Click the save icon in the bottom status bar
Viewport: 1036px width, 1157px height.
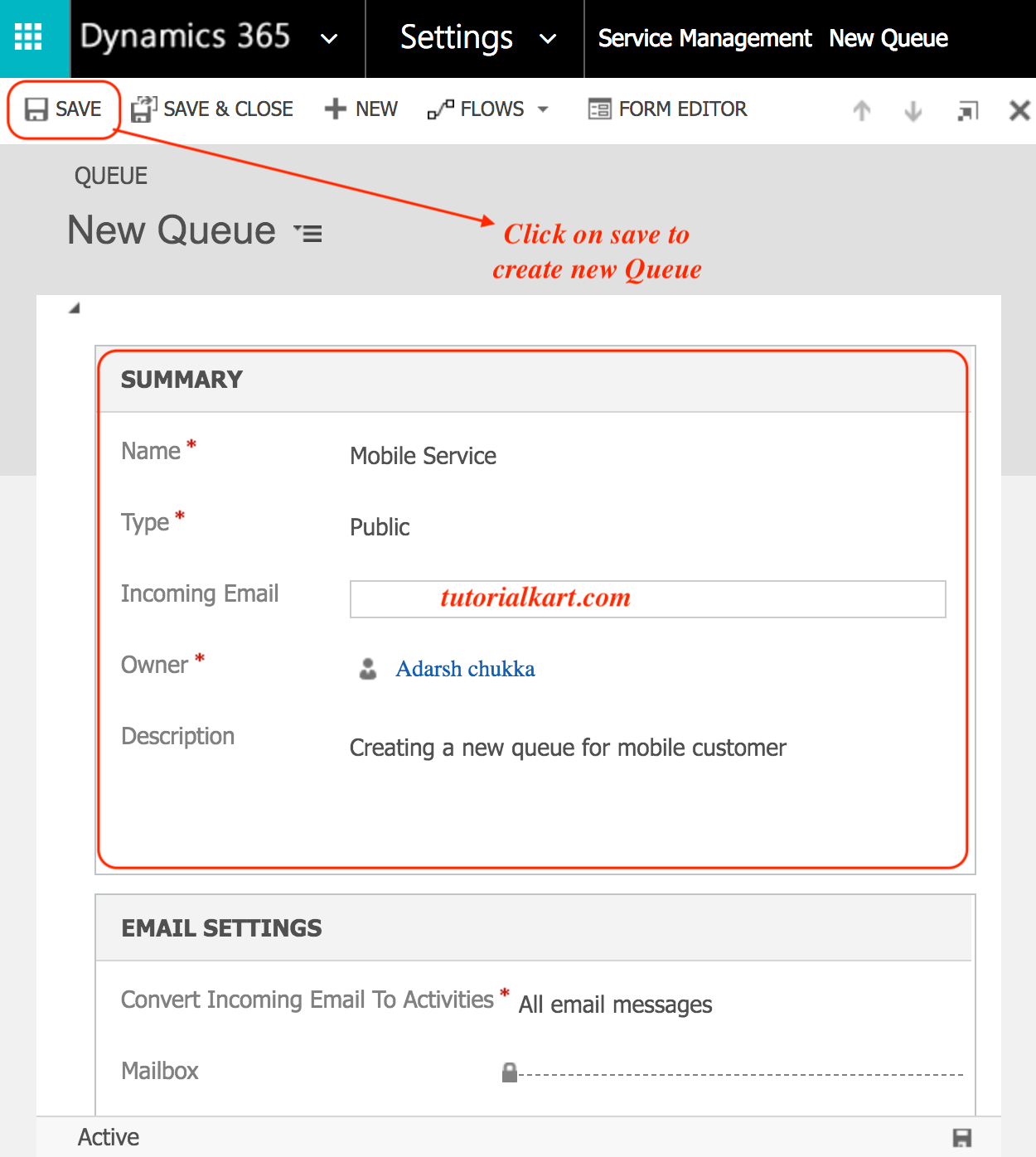pos(963,1136)
